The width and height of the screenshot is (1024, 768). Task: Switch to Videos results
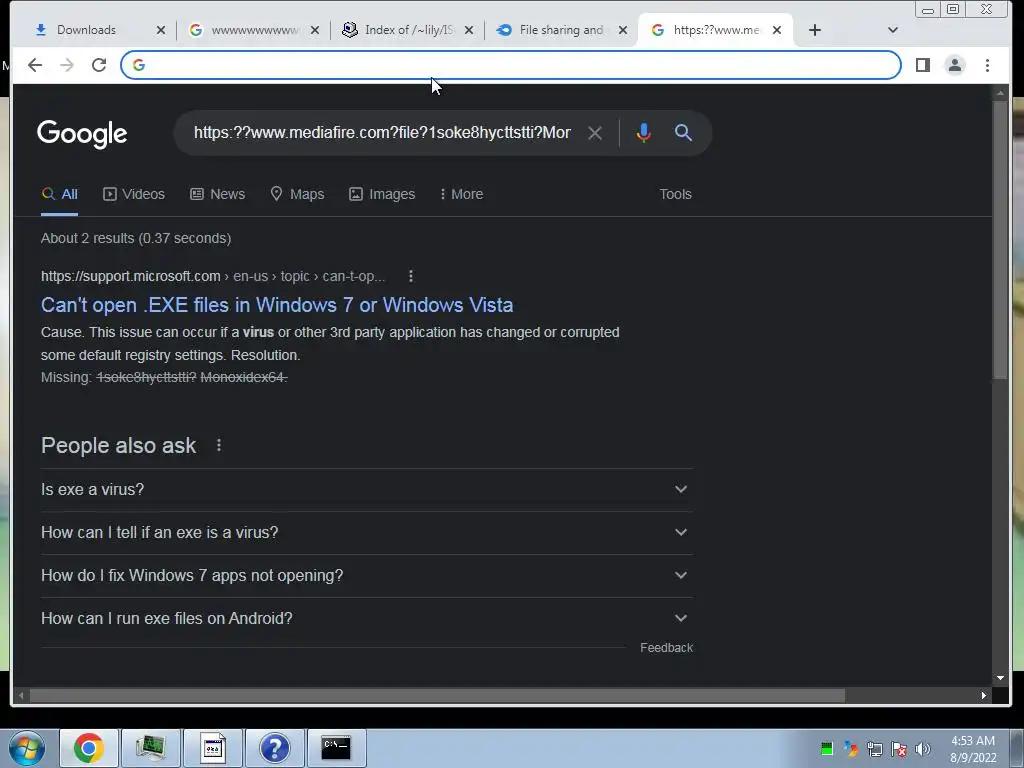coord(134,194)
